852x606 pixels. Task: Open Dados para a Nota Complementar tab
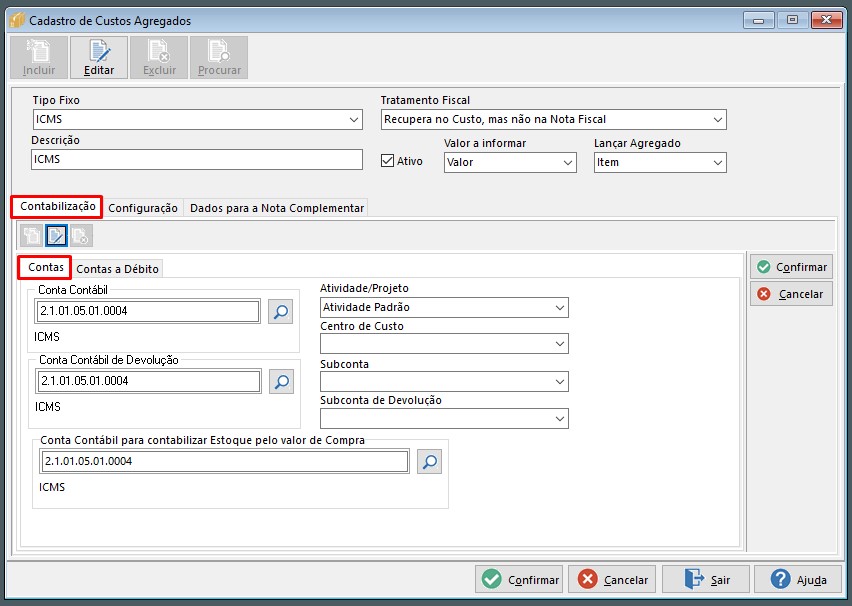click(x=277, y=208)
